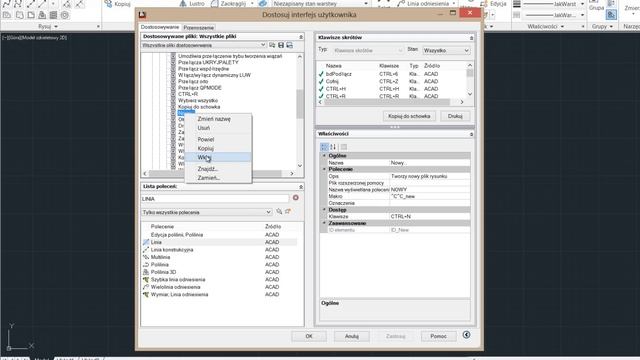Select the Multilinia command
640x360 pixels.
tap(219, 257)
